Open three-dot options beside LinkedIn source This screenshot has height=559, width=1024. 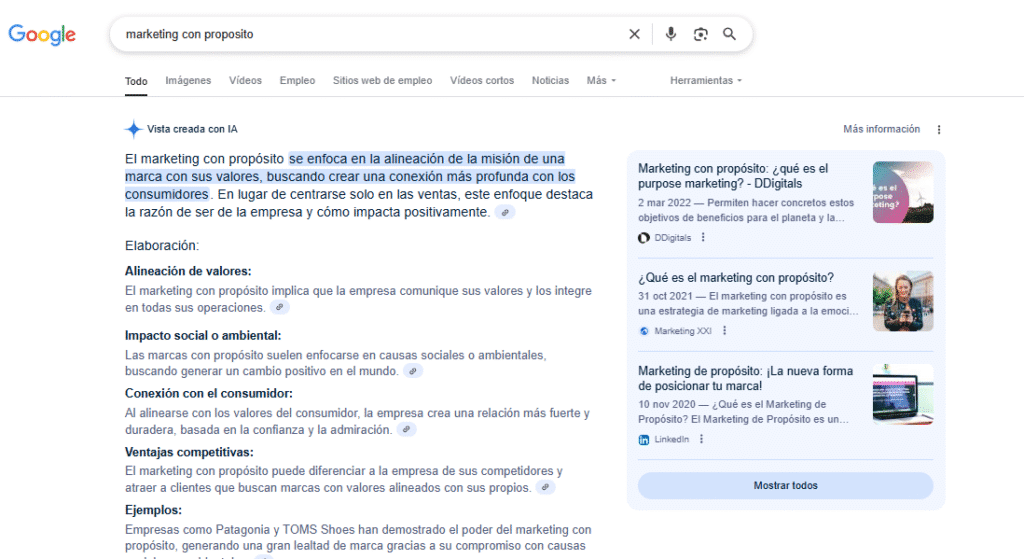tap(702, 439)
